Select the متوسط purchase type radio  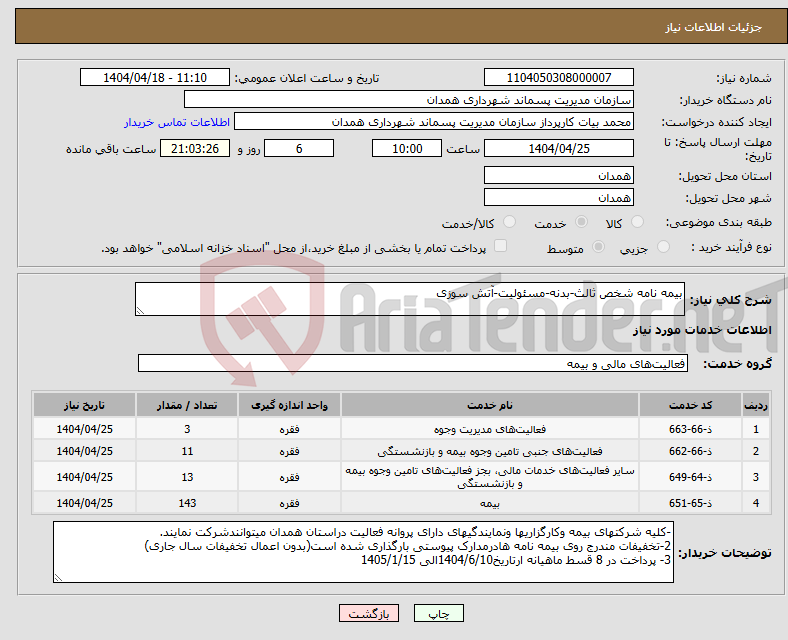tap(599, 247)
